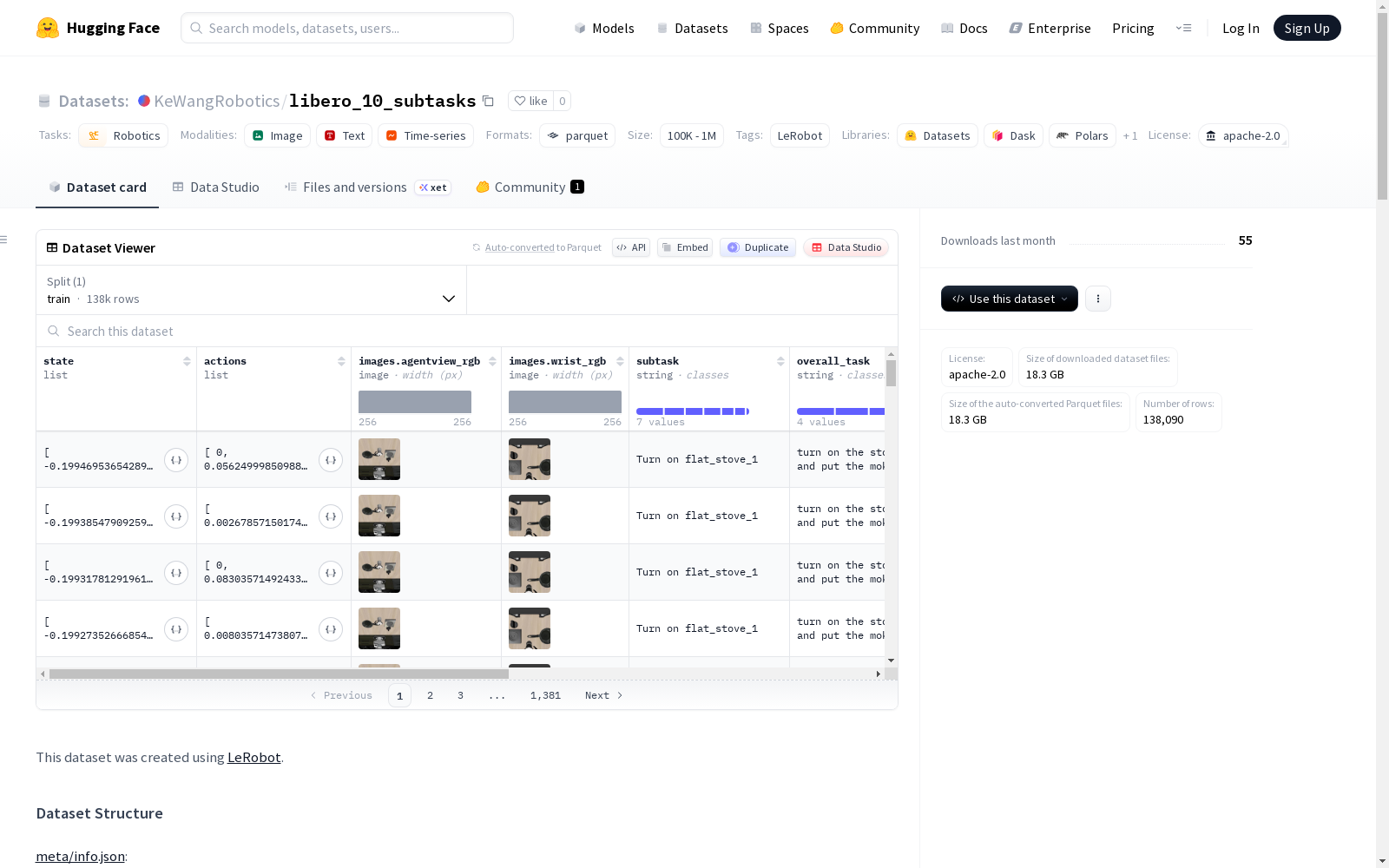The width and height of the screenshot is (1389, 868).
Task: Filter by the parquet format tag
Action: [577, 136]
